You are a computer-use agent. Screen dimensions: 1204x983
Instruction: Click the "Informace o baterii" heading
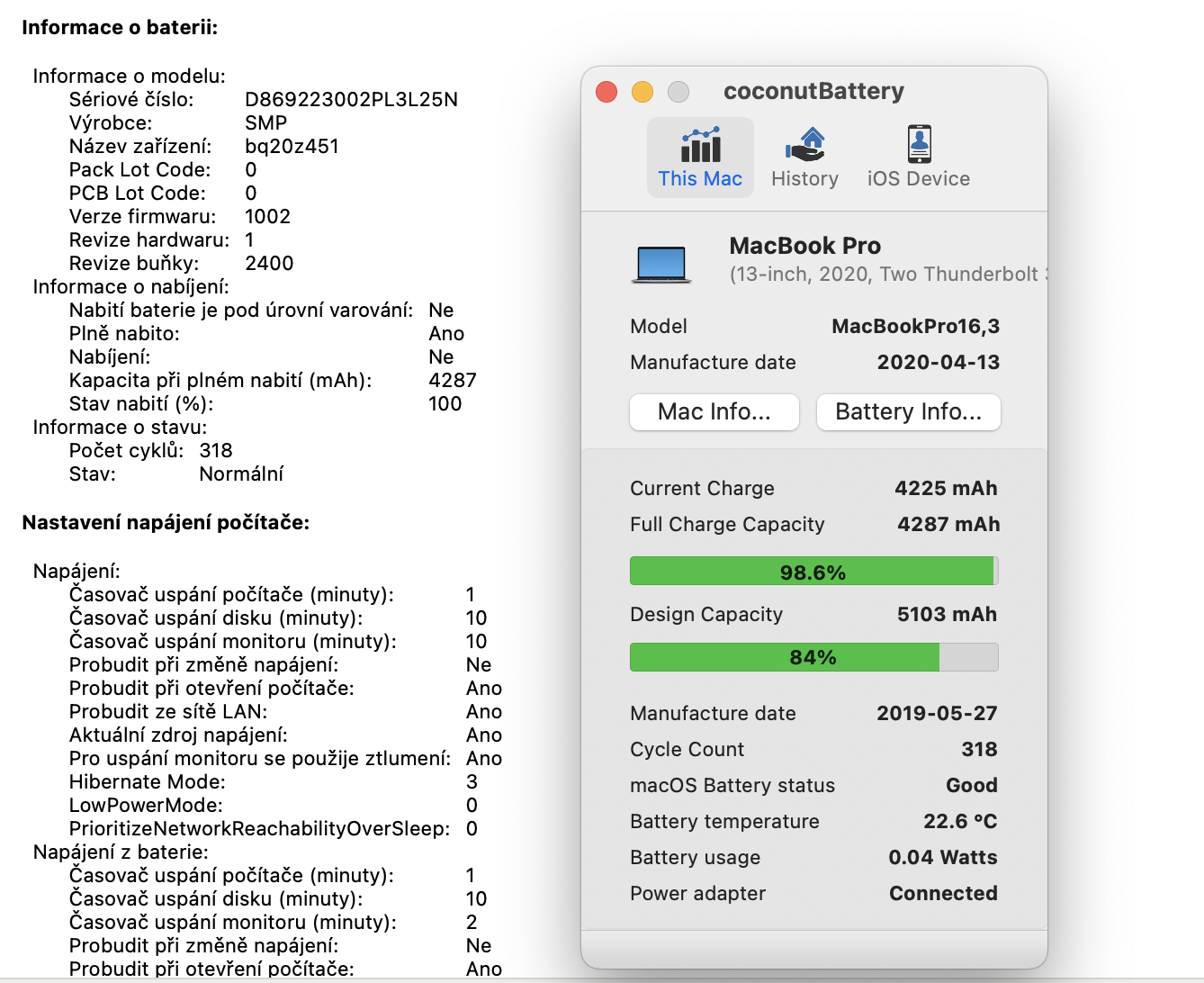[x=120, y=27]
